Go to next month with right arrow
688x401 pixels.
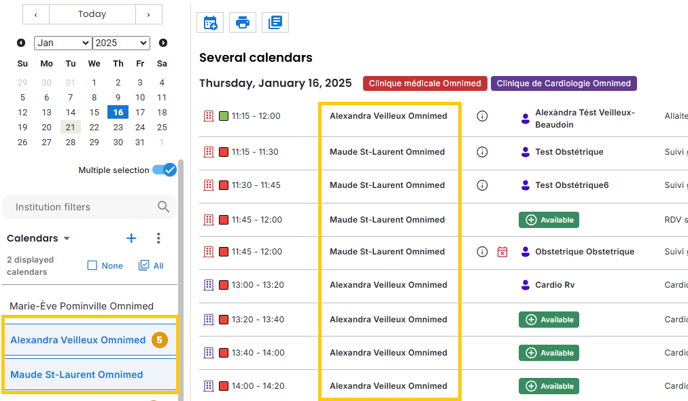[163, 43]
